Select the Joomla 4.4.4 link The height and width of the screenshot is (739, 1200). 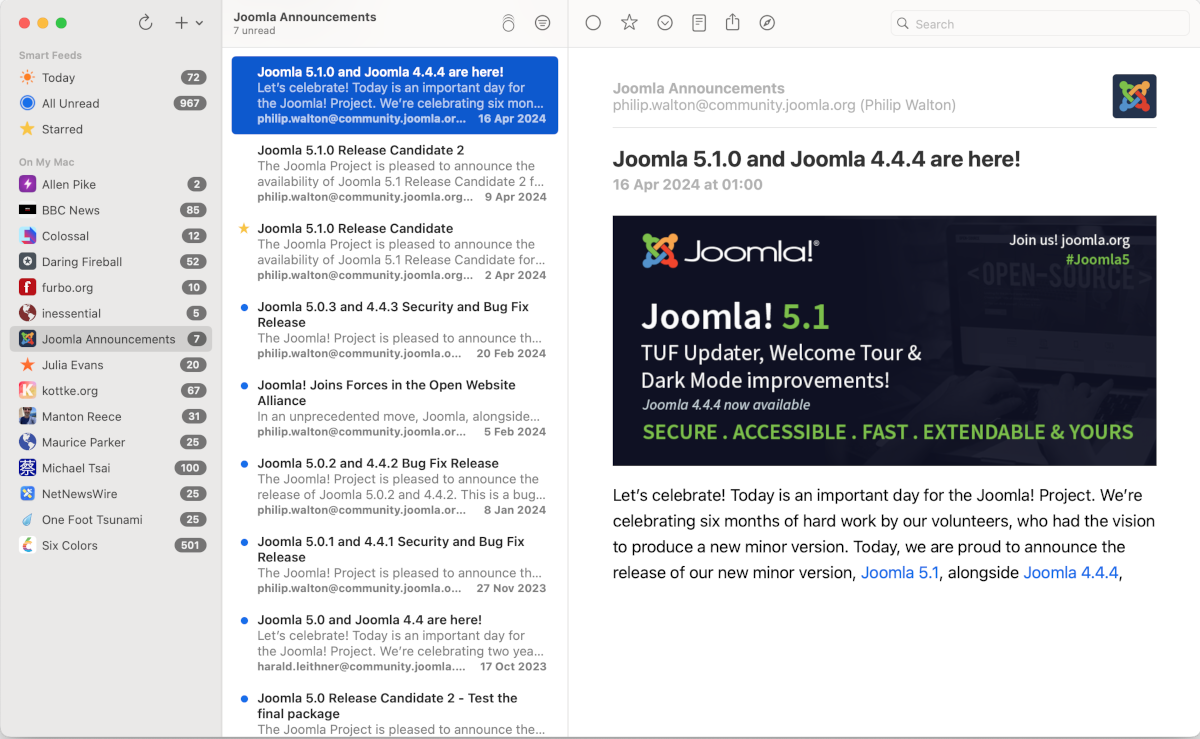1070,573
